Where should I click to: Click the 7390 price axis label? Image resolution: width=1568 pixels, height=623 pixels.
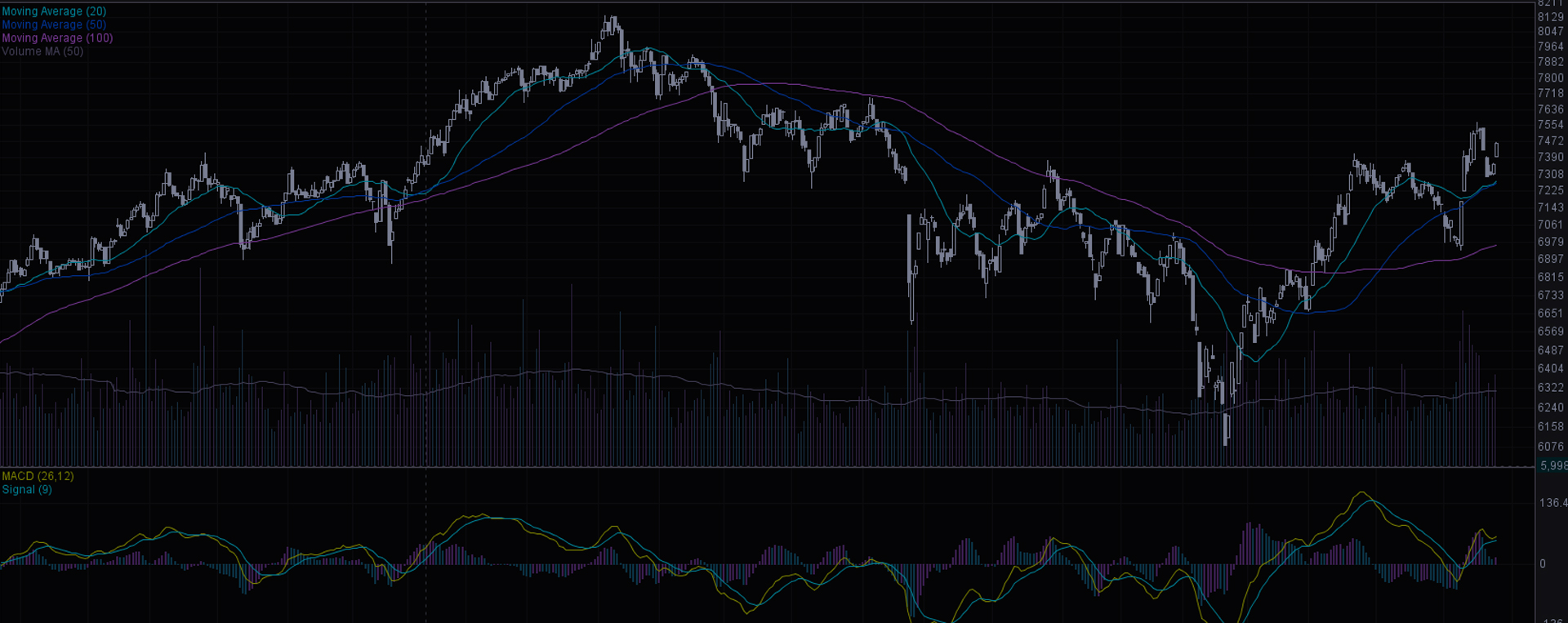point(1550,158)
